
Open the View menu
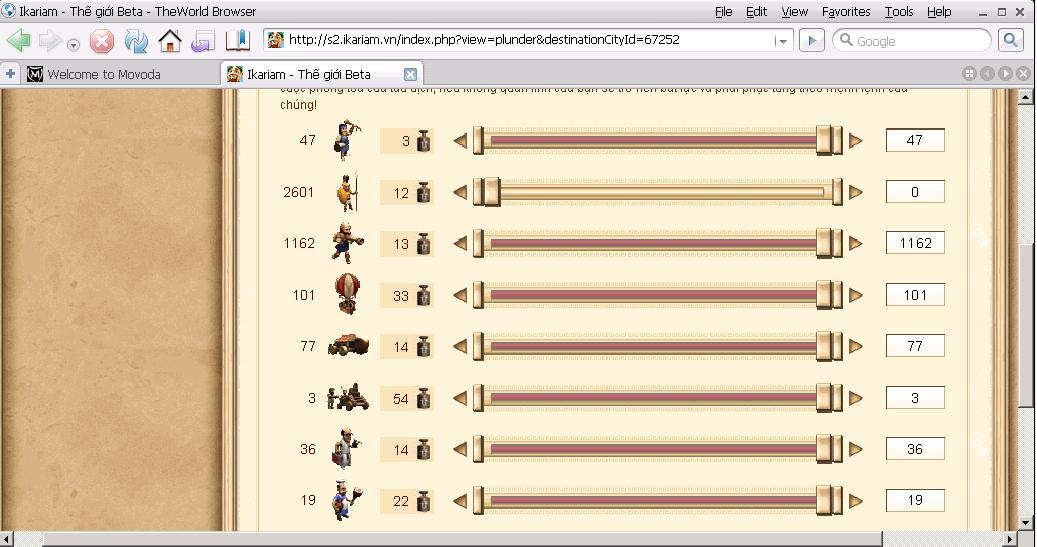pyautogui.click(x=794, y=11)
